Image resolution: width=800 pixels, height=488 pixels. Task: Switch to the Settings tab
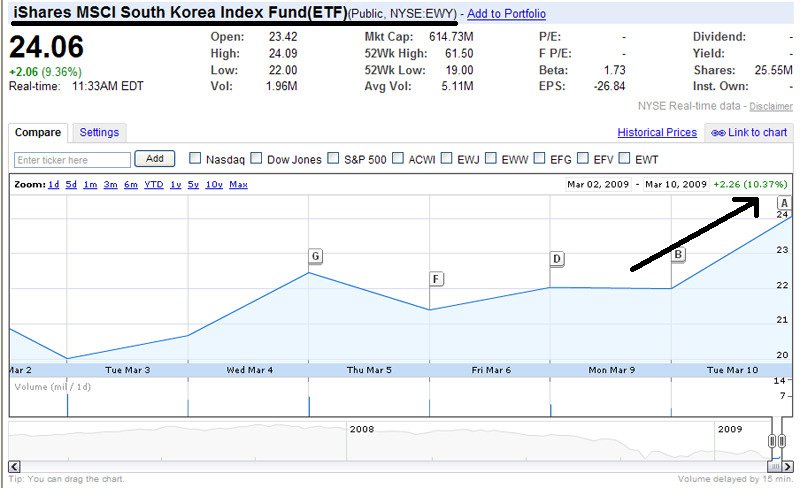[99, 132]
